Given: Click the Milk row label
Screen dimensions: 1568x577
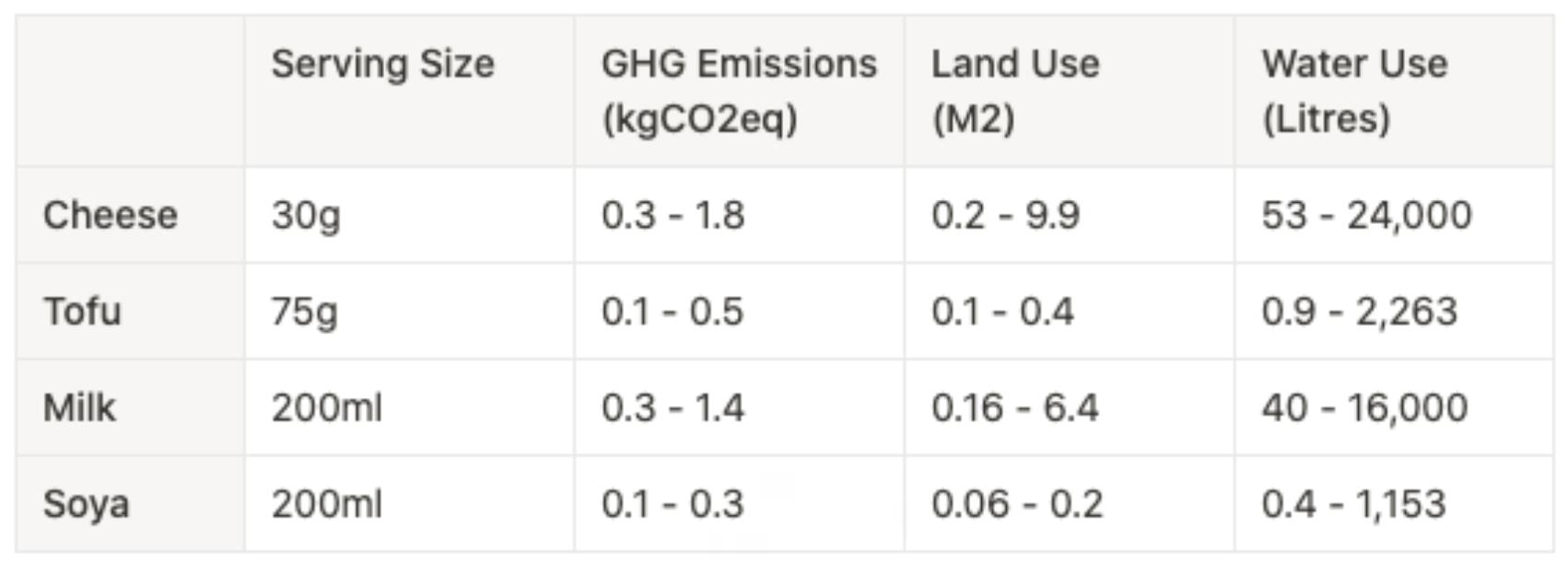Looking at the screenshot, I should [x=79, y=407].
